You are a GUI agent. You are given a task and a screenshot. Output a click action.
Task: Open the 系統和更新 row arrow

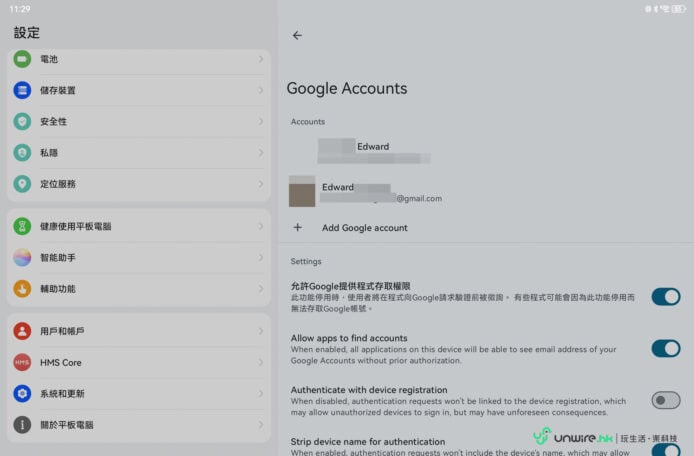click(x=261, y=393)
